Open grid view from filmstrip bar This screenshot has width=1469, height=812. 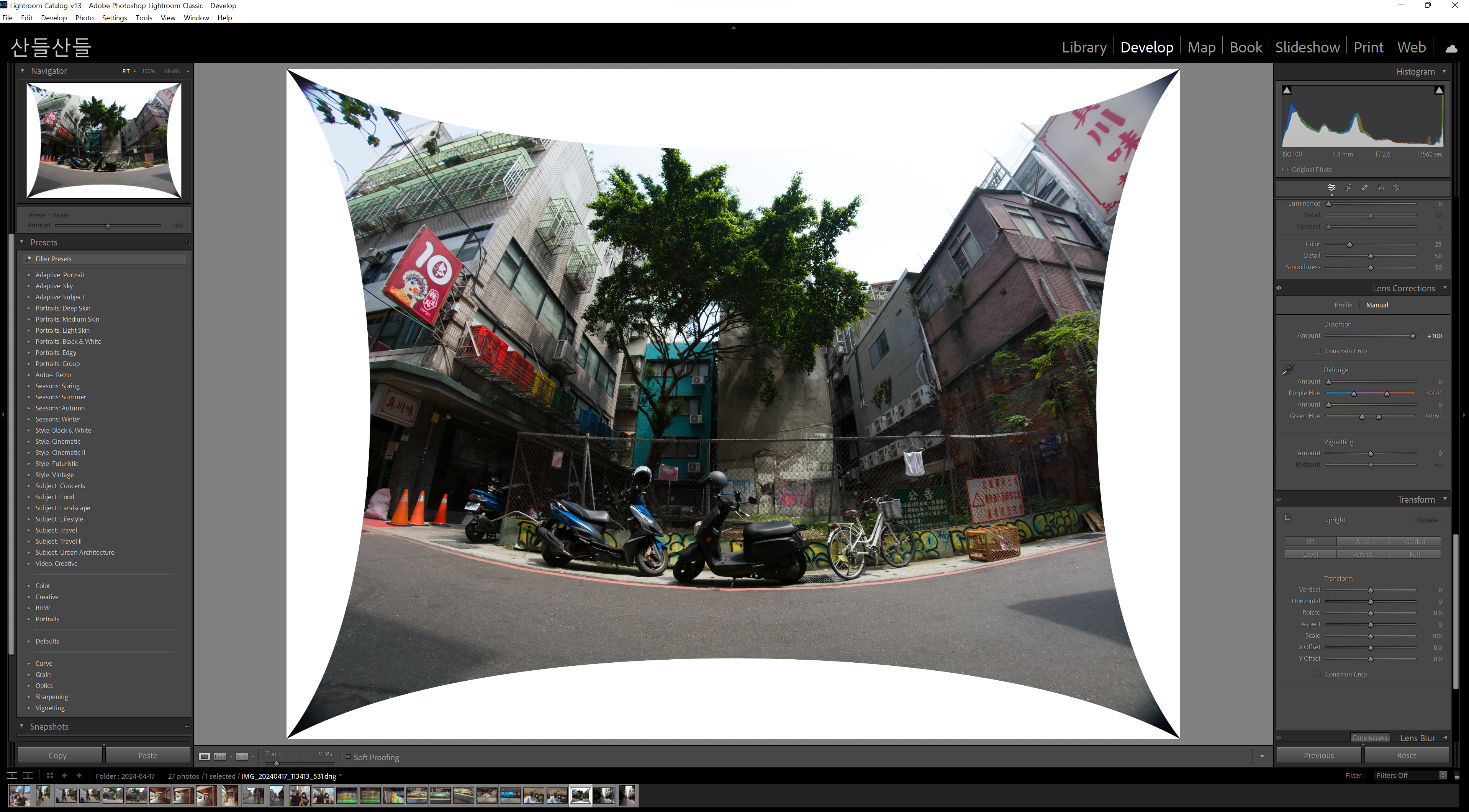(x=50, y=776)
